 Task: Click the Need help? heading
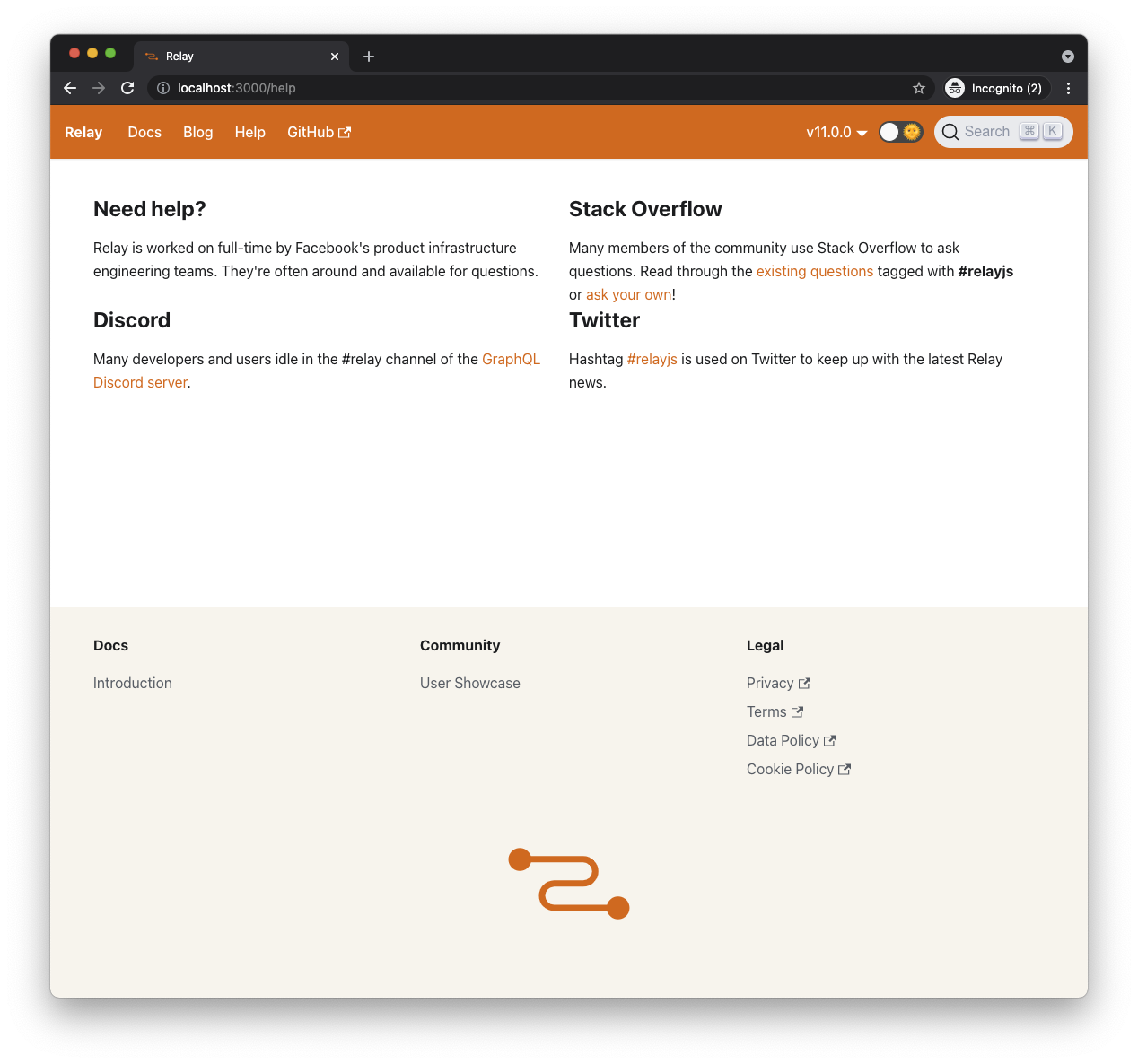tap(150, 209)
